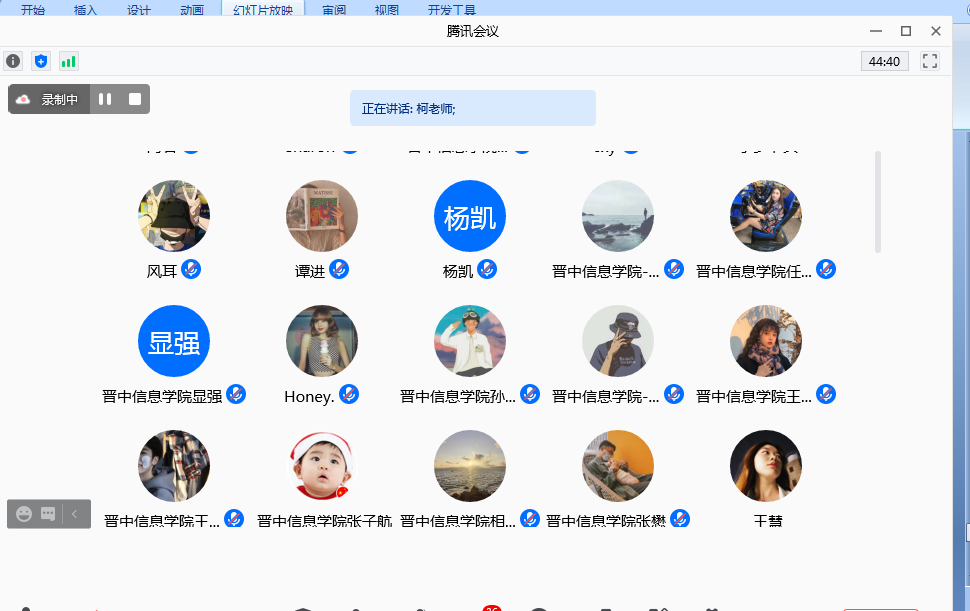This screenshot has height=611, width=970.
Task: Click the participant list vertical scrollbar
Action: pos(878,202)
